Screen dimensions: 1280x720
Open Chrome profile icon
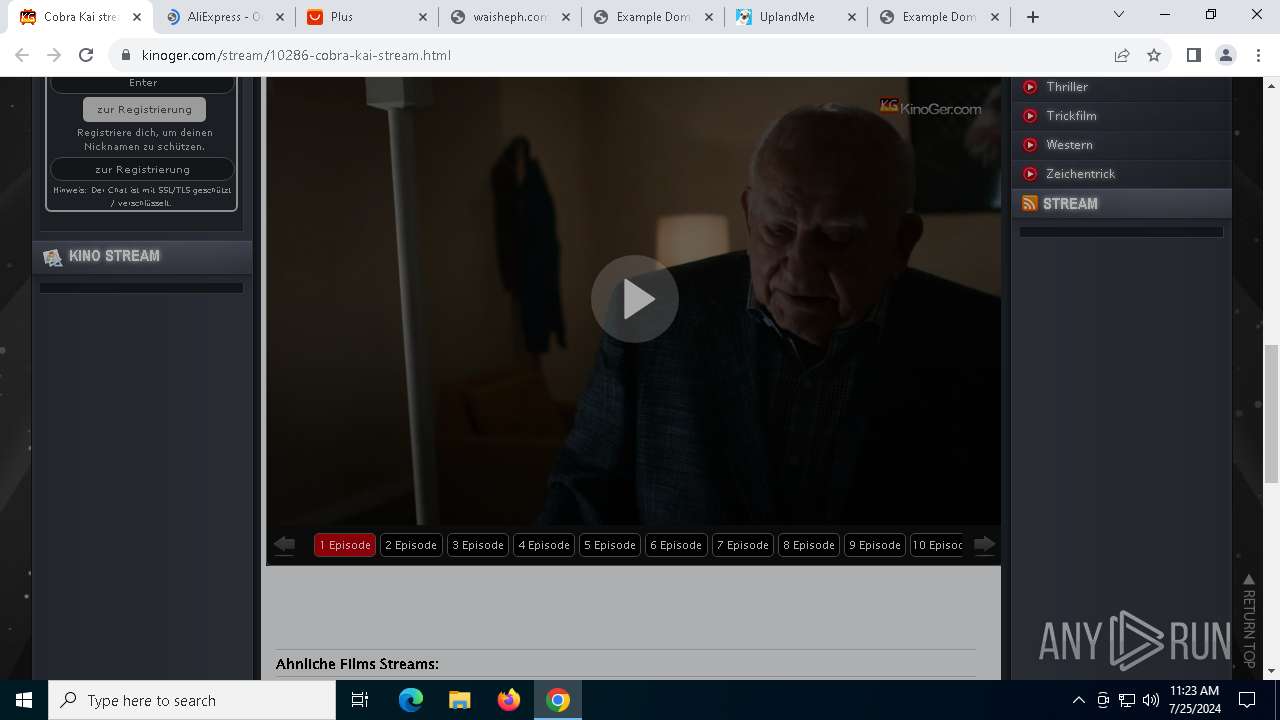coord(1226,55)
